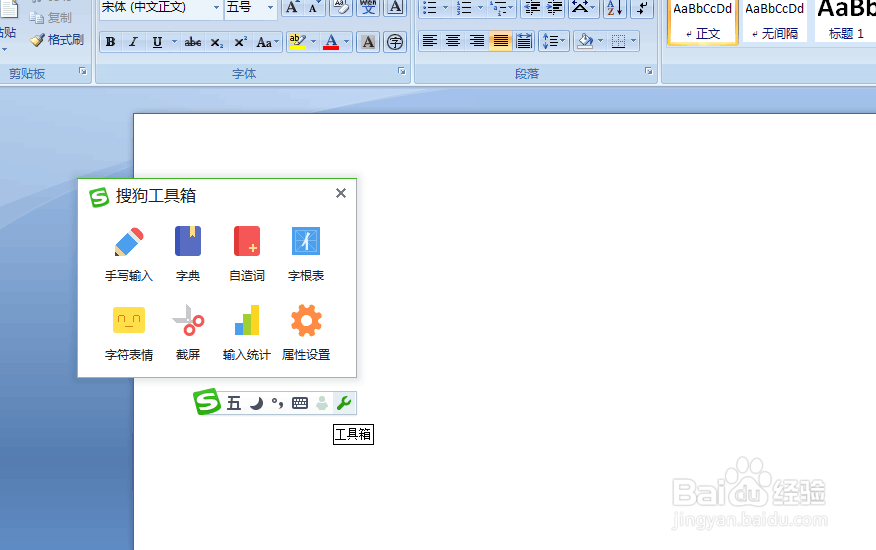The width and height of the screenshot is (876, 550).
Task: Open the Aa change case dropdown
Action: point(266,42)
